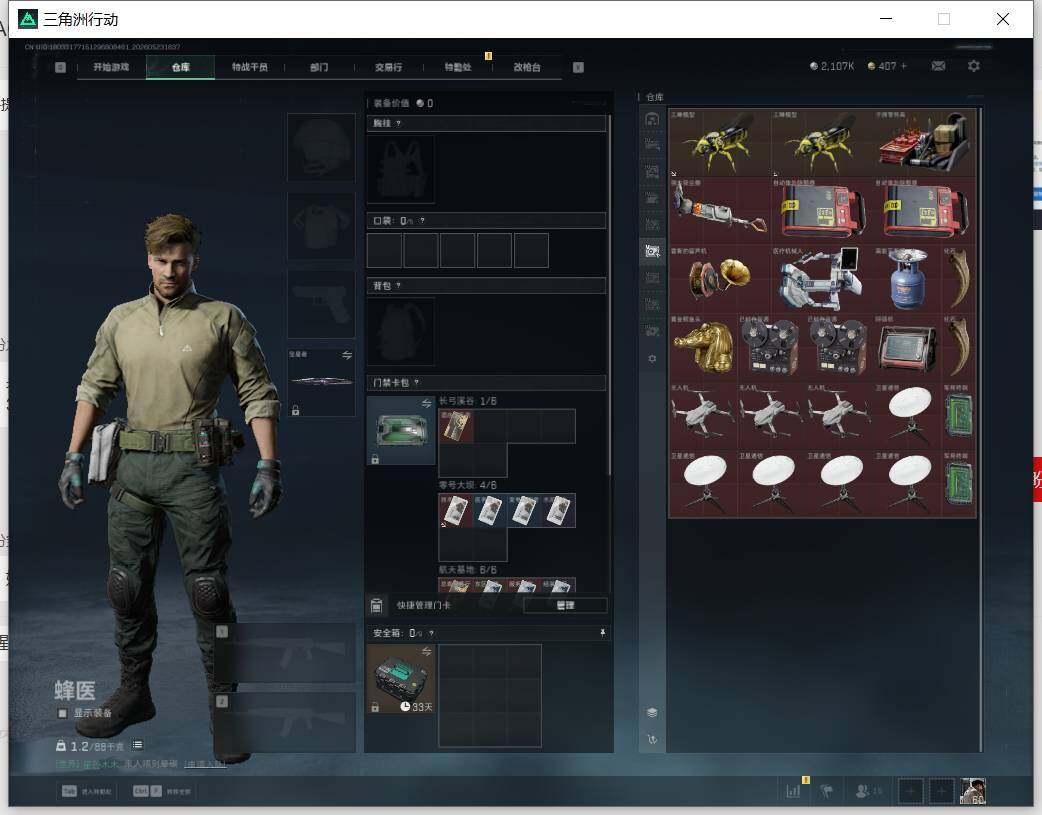Go to the 交易行 tab
The height and width of the screenshot is (815, 1042).
click(x=389, y=67)
